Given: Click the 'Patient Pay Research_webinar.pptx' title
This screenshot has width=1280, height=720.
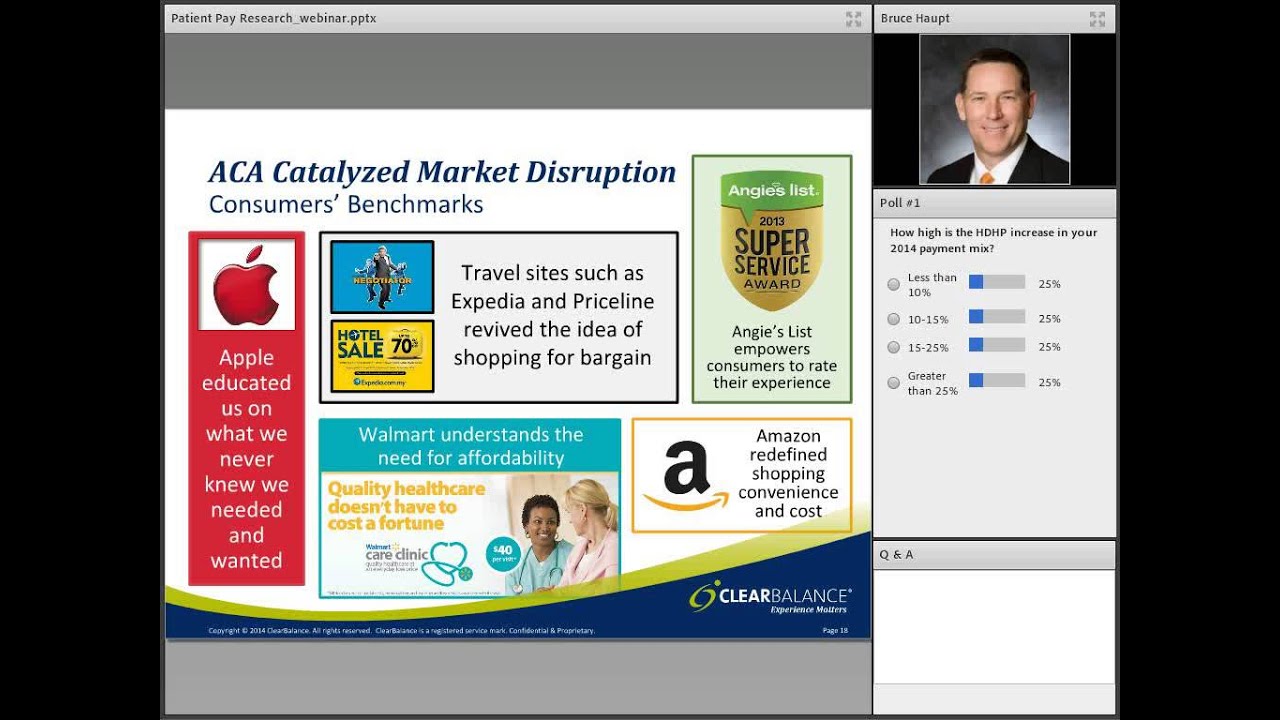Looking at the screenshot, I should (x=274, y=19).
